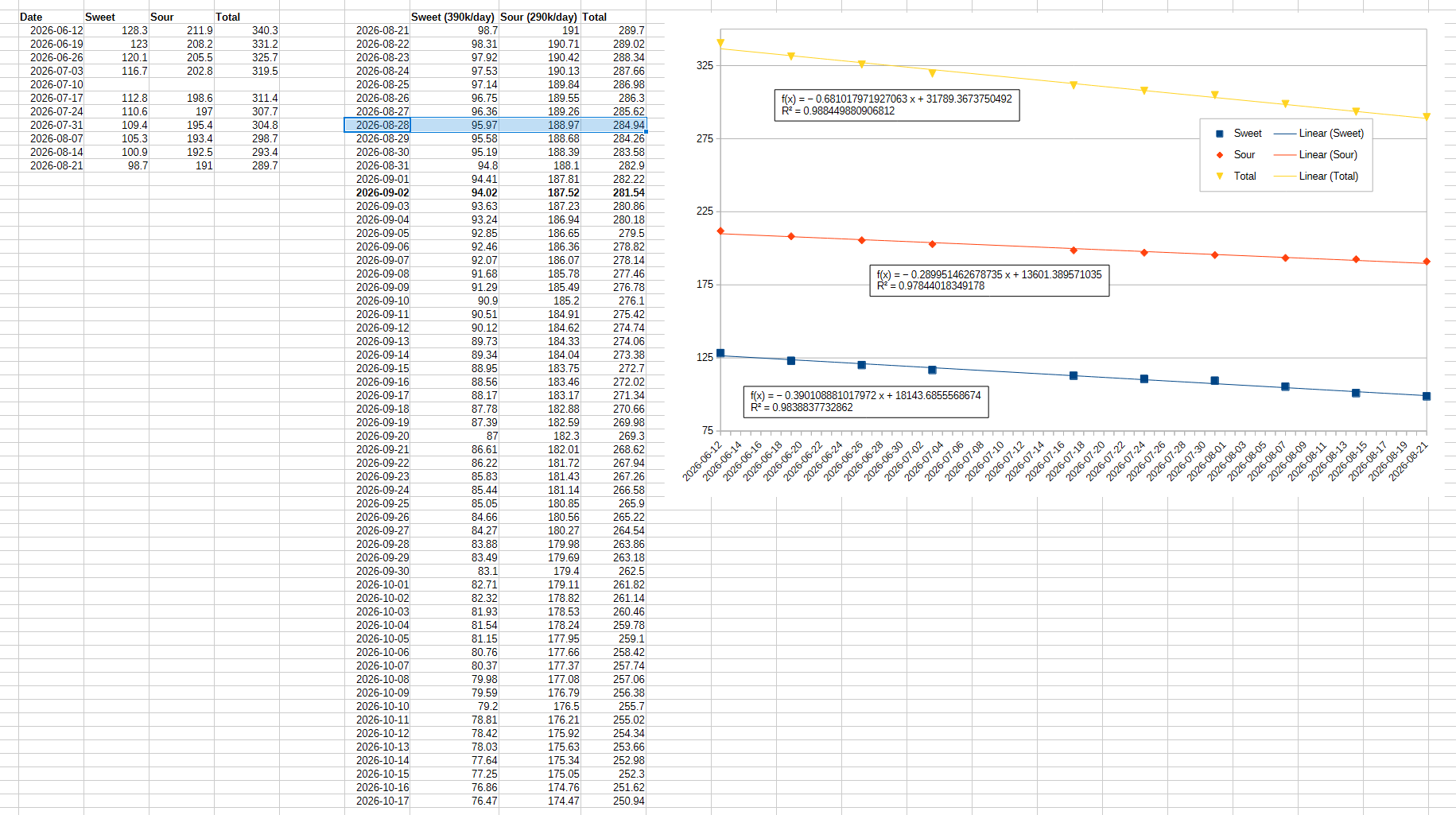Select the cell containing 331.2

[x=247, y=44]
